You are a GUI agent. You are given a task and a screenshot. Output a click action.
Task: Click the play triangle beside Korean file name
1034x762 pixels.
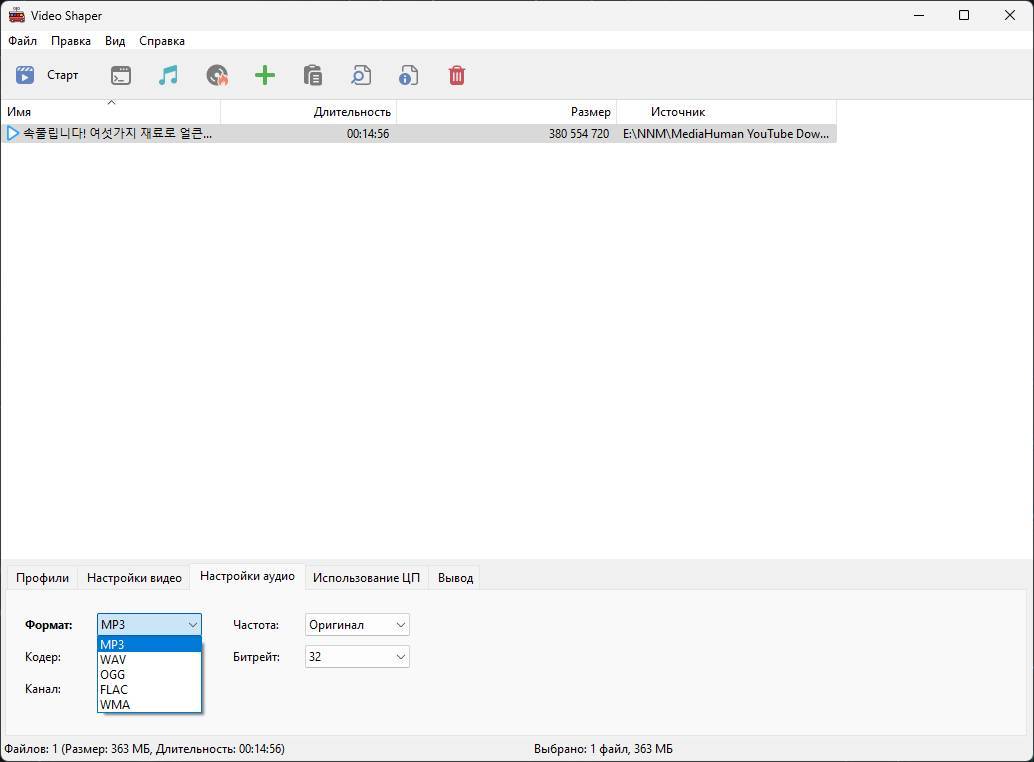13,133
